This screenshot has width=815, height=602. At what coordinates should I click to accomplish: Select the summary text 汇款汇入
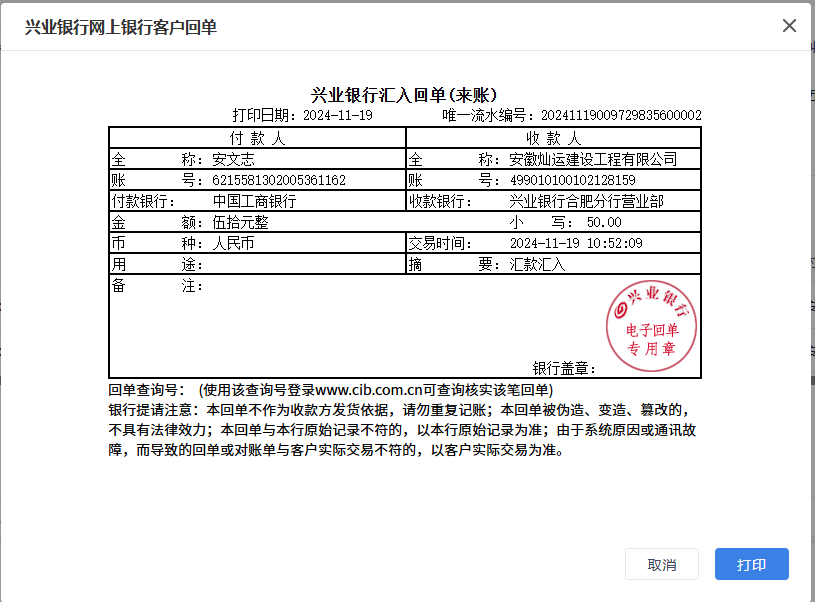click(x=537, y=265)
